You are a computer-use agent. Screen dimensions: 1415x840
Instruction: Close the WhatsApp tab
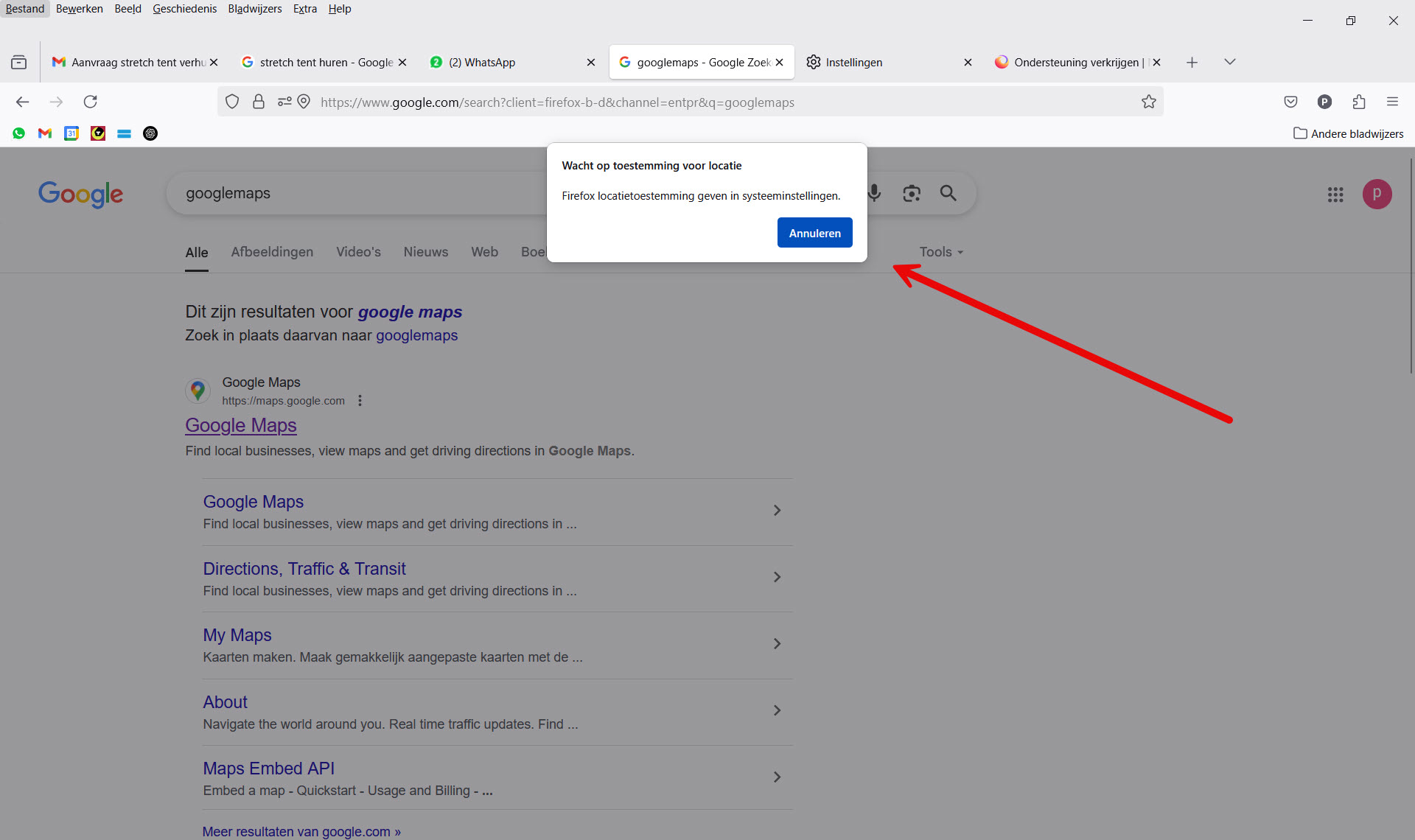click(x=590, y=63)
